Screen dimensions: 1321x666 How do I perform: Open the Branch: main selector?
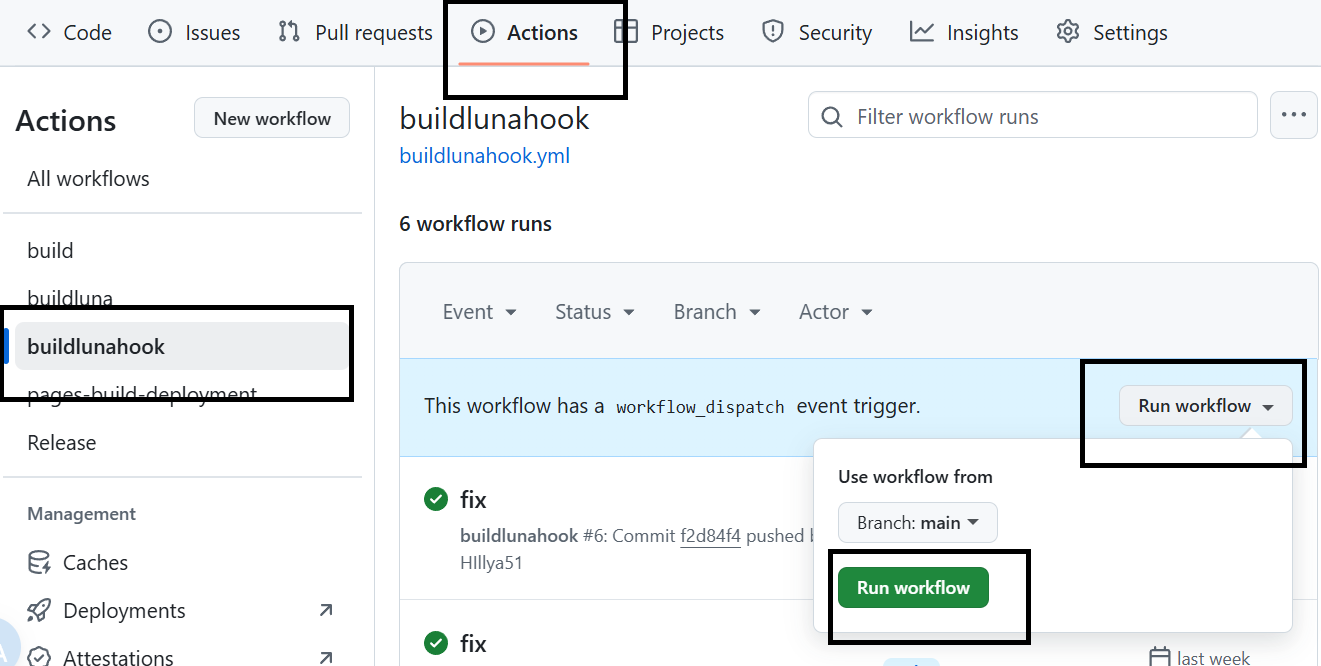tap(917, 522)
